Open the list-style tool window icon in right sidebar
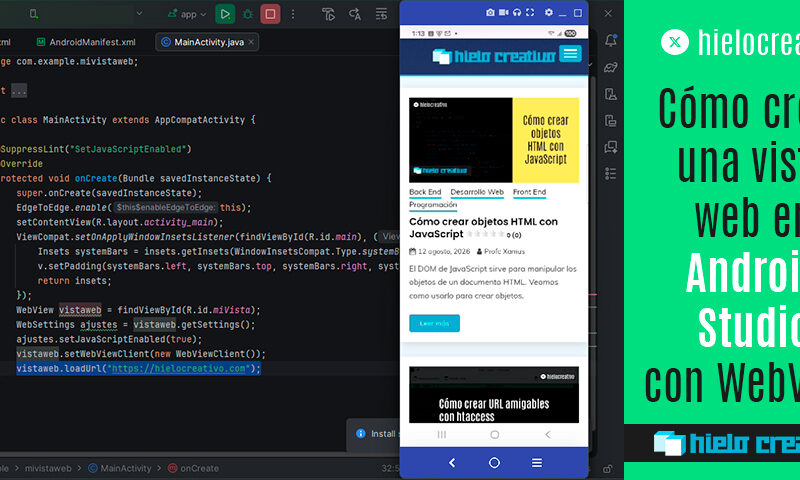This screenshot has height=480, width=800. click(x=611, y=174)
